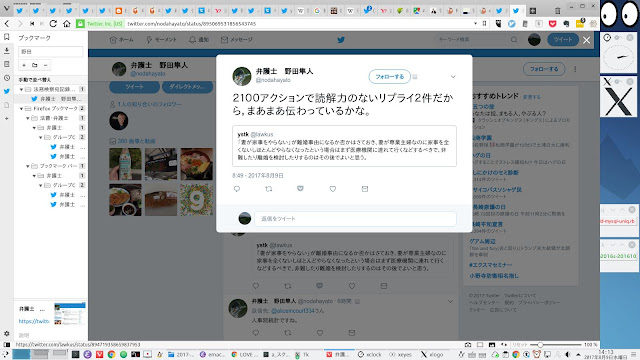Save the tweet to Pocket in dialog
640x360 pixels.
(300, 188)
